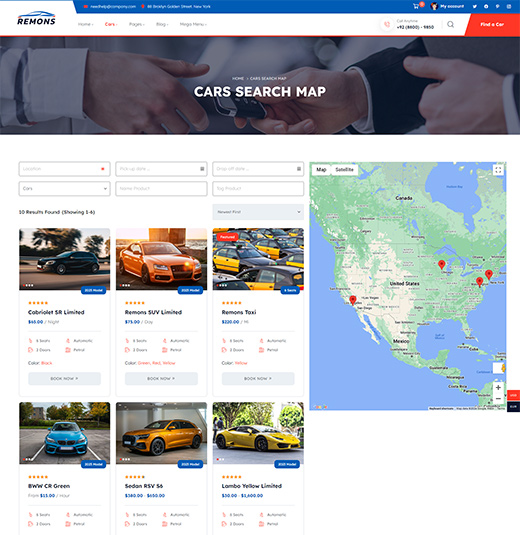Open the Newest First sort dropdown
Viewport: 520px width, 535px height.
click(258, 212)
